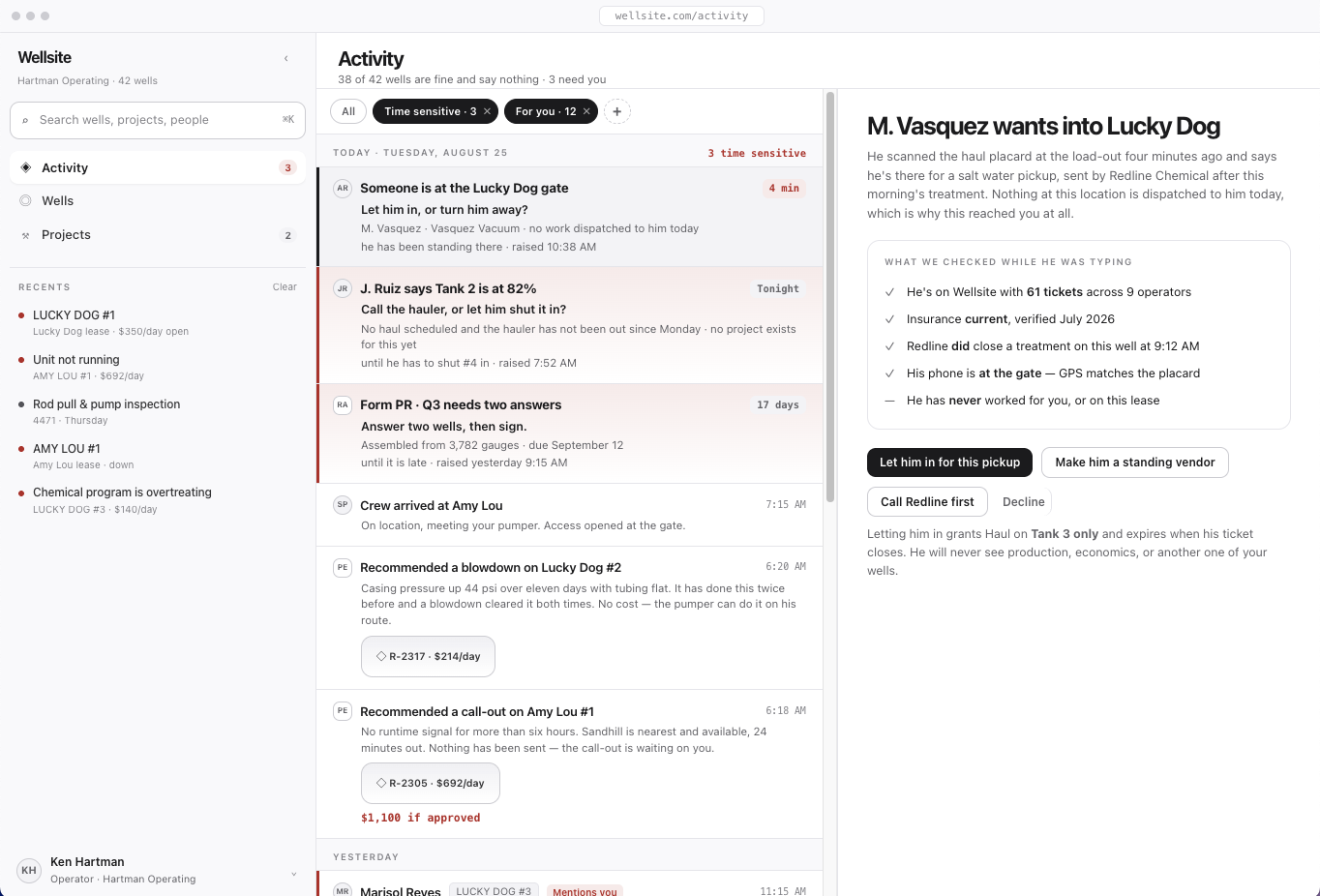Open recent Chemical program is overtreating
1320x896 pixels.
coord(158,500)
